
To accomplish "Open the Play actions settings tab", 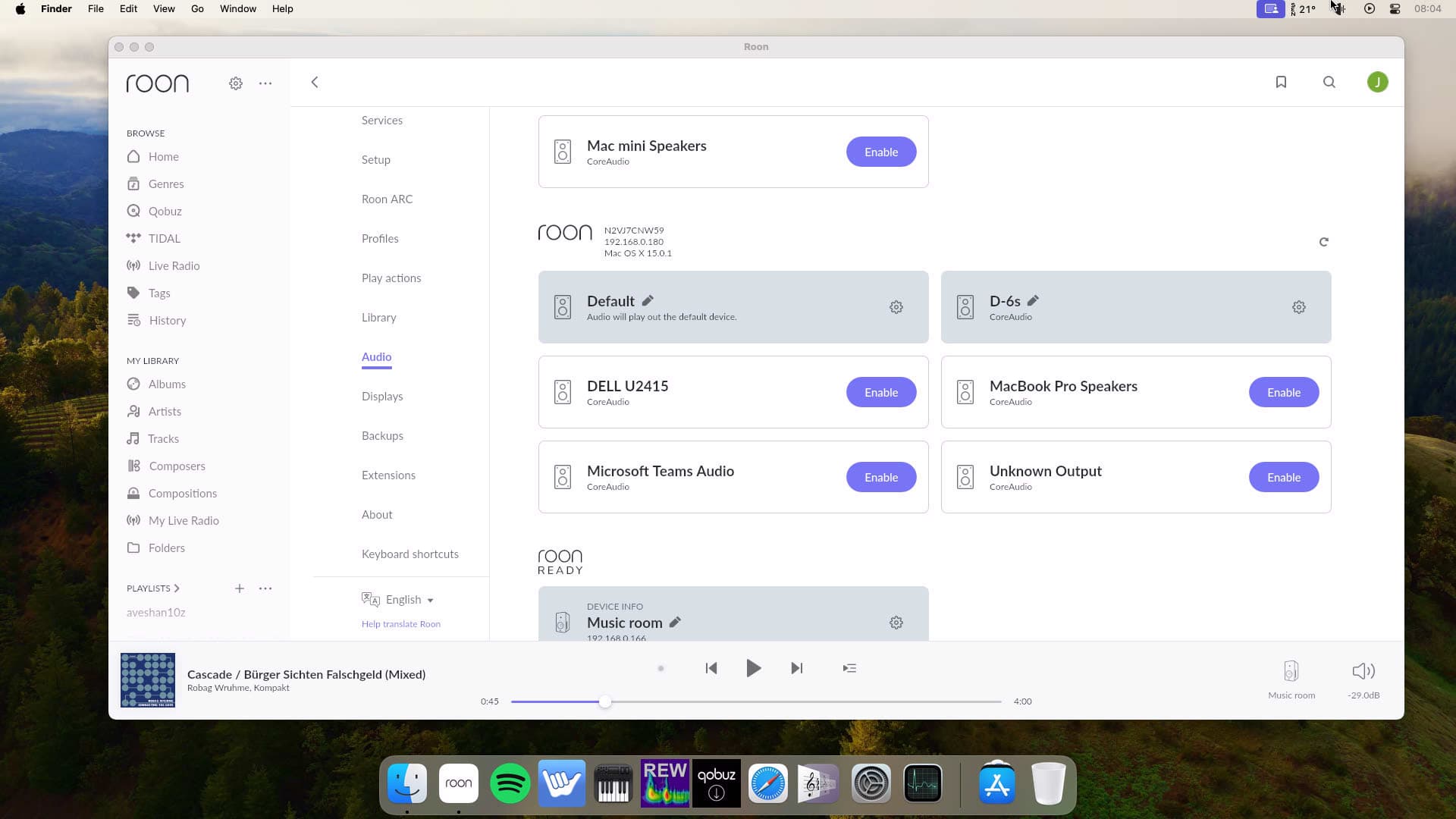I will click(391, 278).
